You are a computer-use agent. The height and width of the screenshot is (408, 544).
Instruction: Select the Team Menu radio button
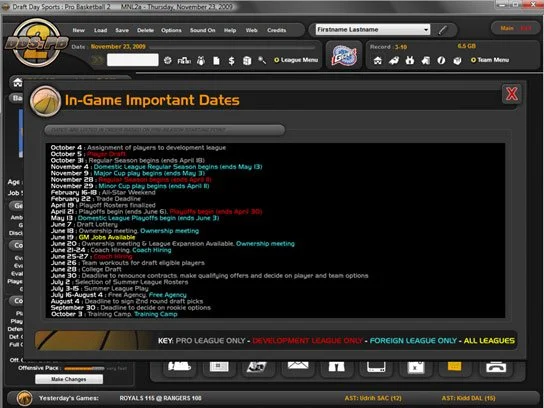pos(473,60)
